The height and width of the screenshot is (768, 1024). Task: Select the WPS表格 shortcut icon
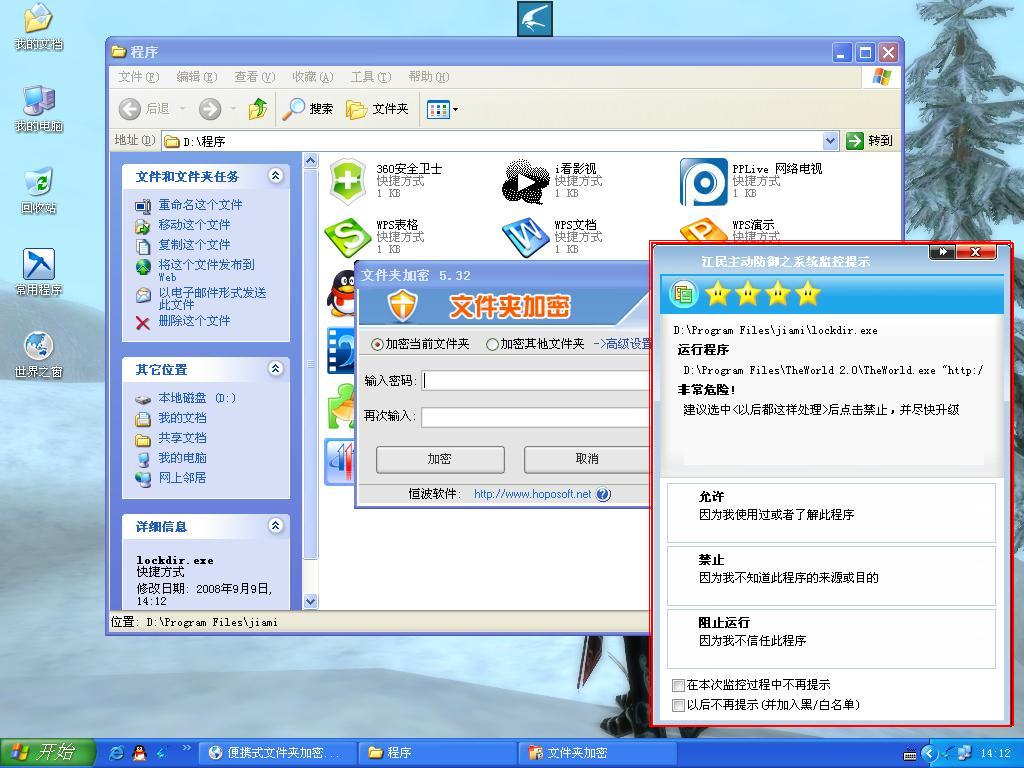[347, 237]
